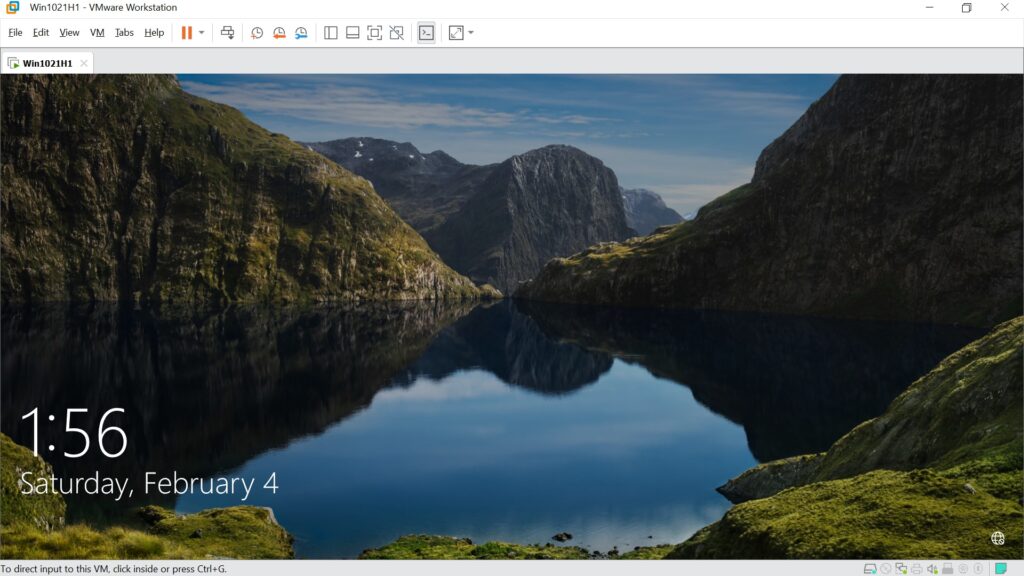Close the Win1021H1 tab
1024x576 pixels.
click(84, 63)
